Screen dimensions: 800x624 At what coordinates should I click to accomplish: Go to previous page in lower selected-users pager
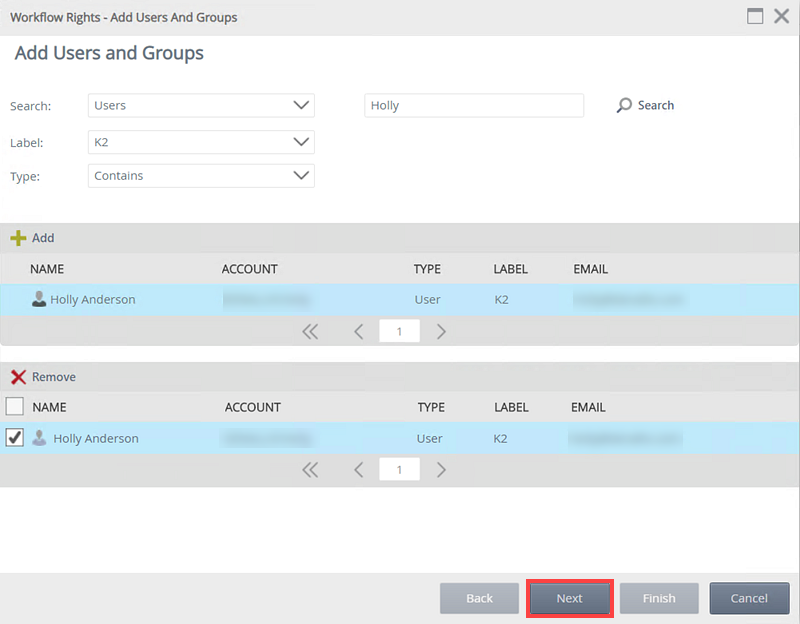pyautogui.click(x=359, y=470)
